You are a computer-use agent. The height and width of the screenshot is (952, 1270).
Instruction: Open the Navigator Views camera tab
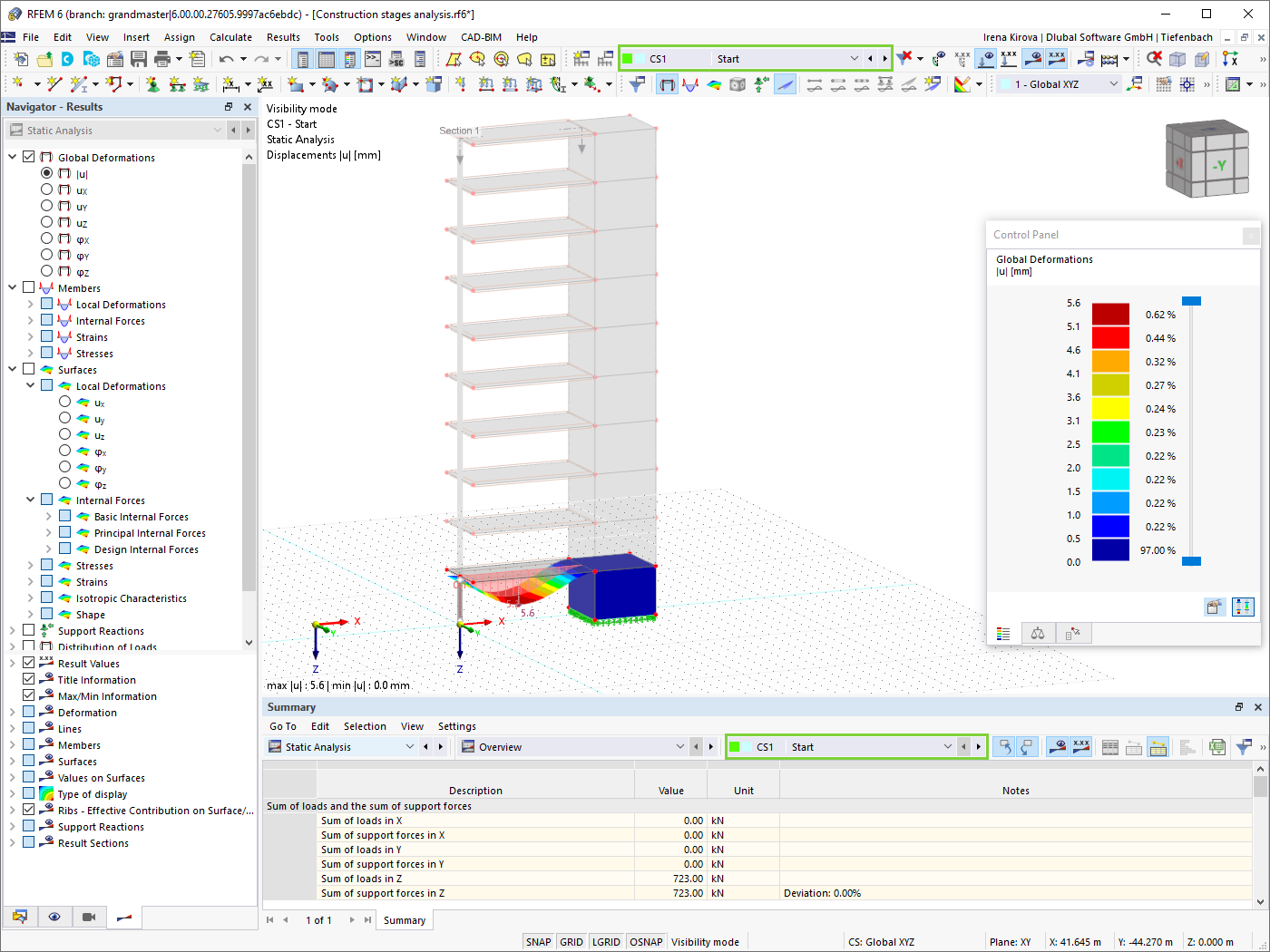pyautogui.click(x=89, y=917)
